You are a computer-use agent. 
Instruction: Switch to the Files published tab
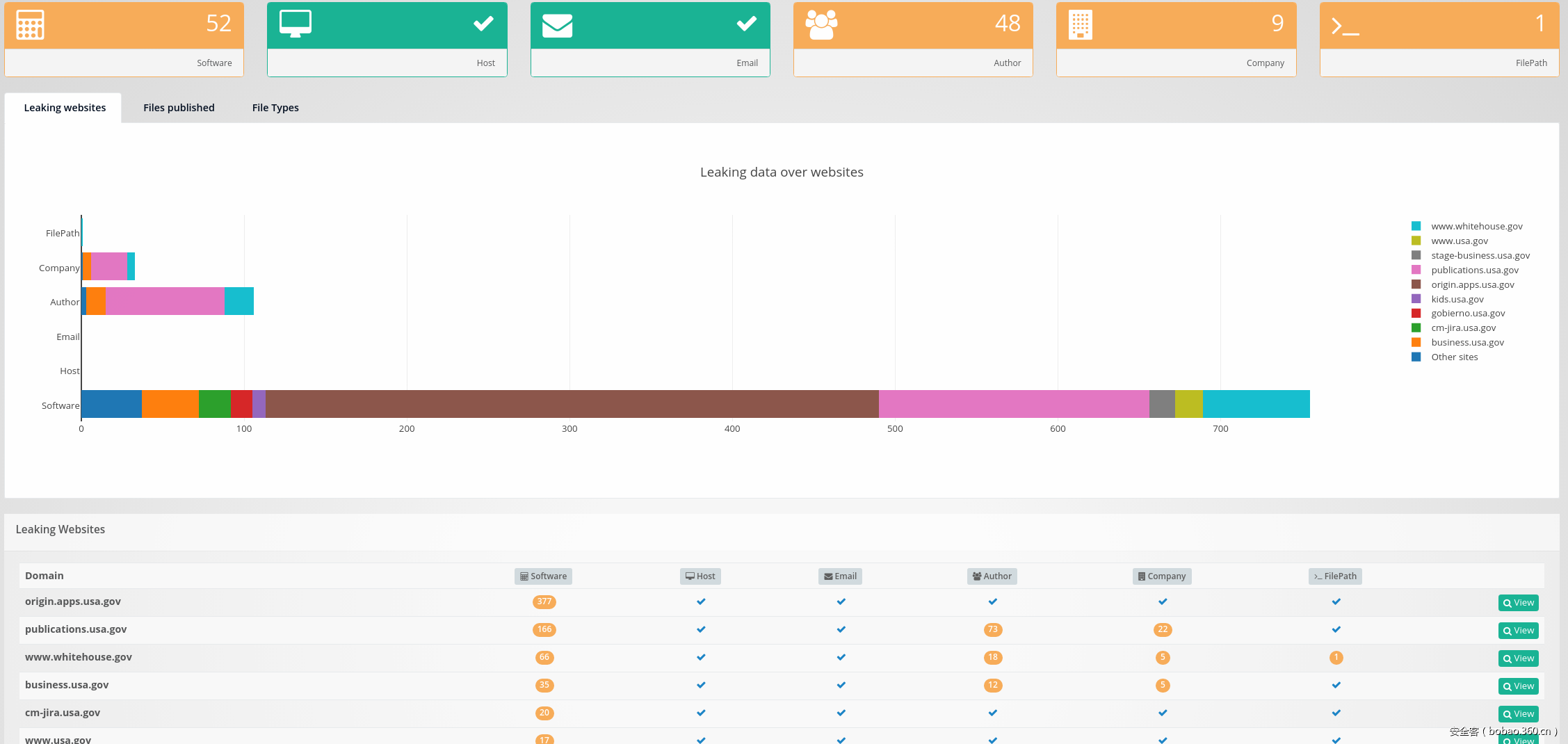[179, 108]
